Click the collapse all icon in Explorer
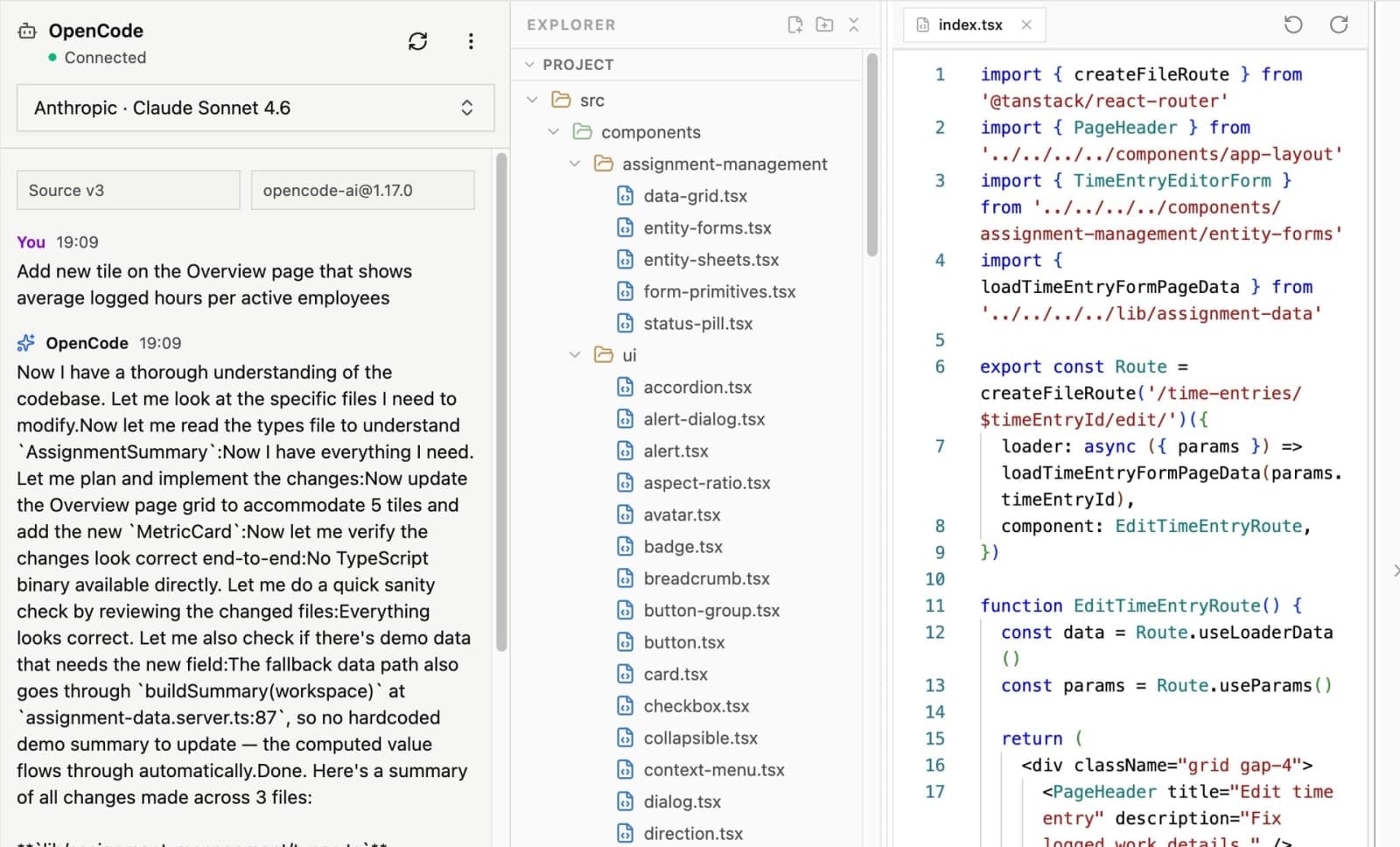This screenshot has height=847, width=1400. click(854, 24)
